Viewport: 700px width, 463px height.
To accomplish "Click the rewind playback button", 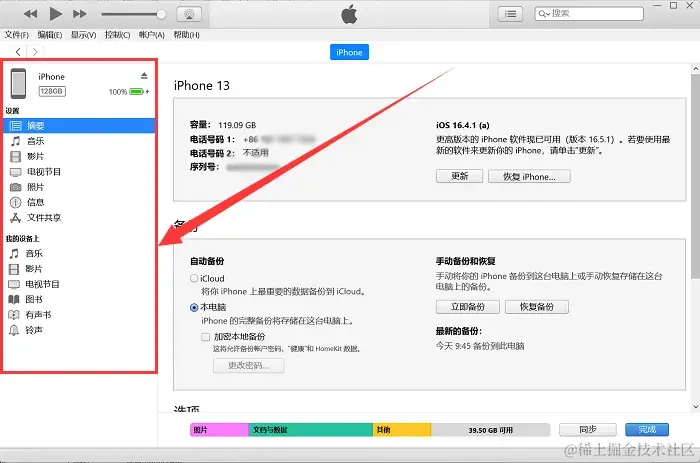I will pyautogui.click(x=30, y=14).
